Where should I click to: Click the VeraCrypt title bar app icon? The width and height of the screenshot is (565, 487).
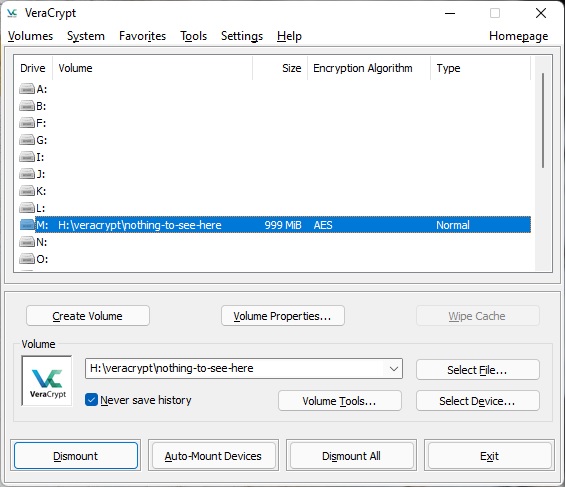(12, 13)
